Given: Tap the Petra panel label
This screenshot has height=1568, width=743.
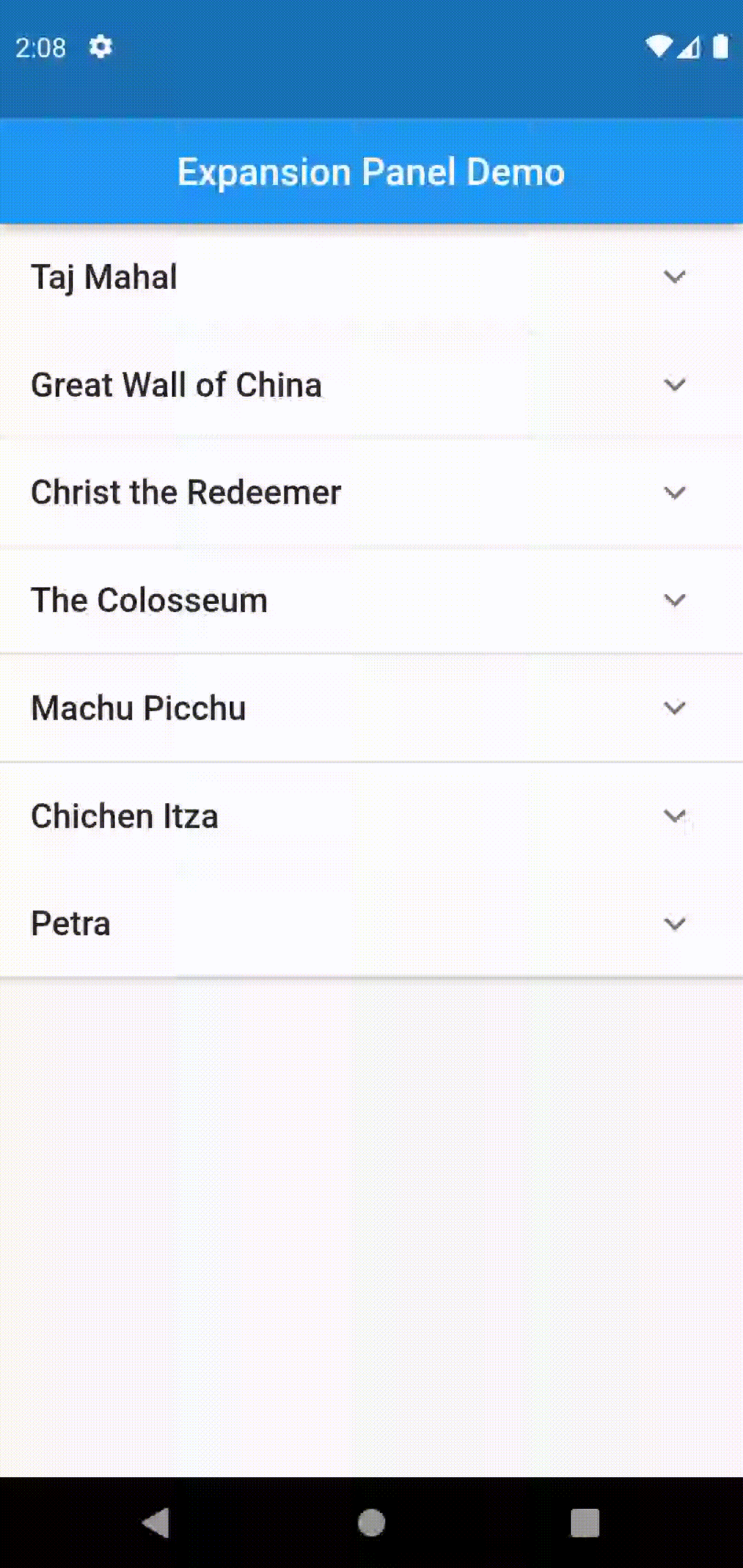Looking at the screenshot, I should (x=71, y=924).
